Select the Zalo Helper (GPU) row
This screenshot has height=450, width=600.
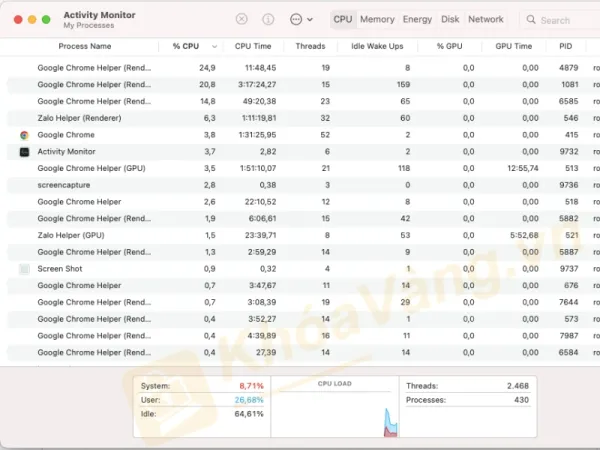[x=303, y=236]
